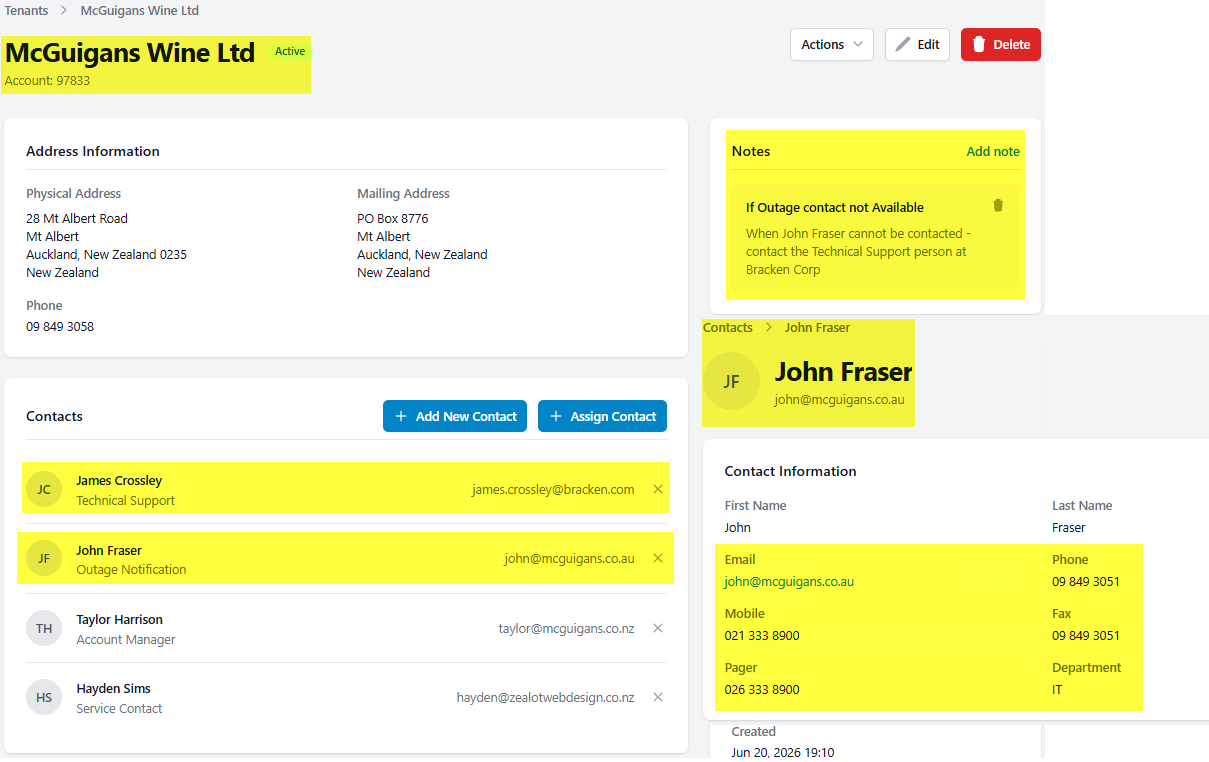Click the Technical Support role label

pyautogui.click(x=126, y=500)
